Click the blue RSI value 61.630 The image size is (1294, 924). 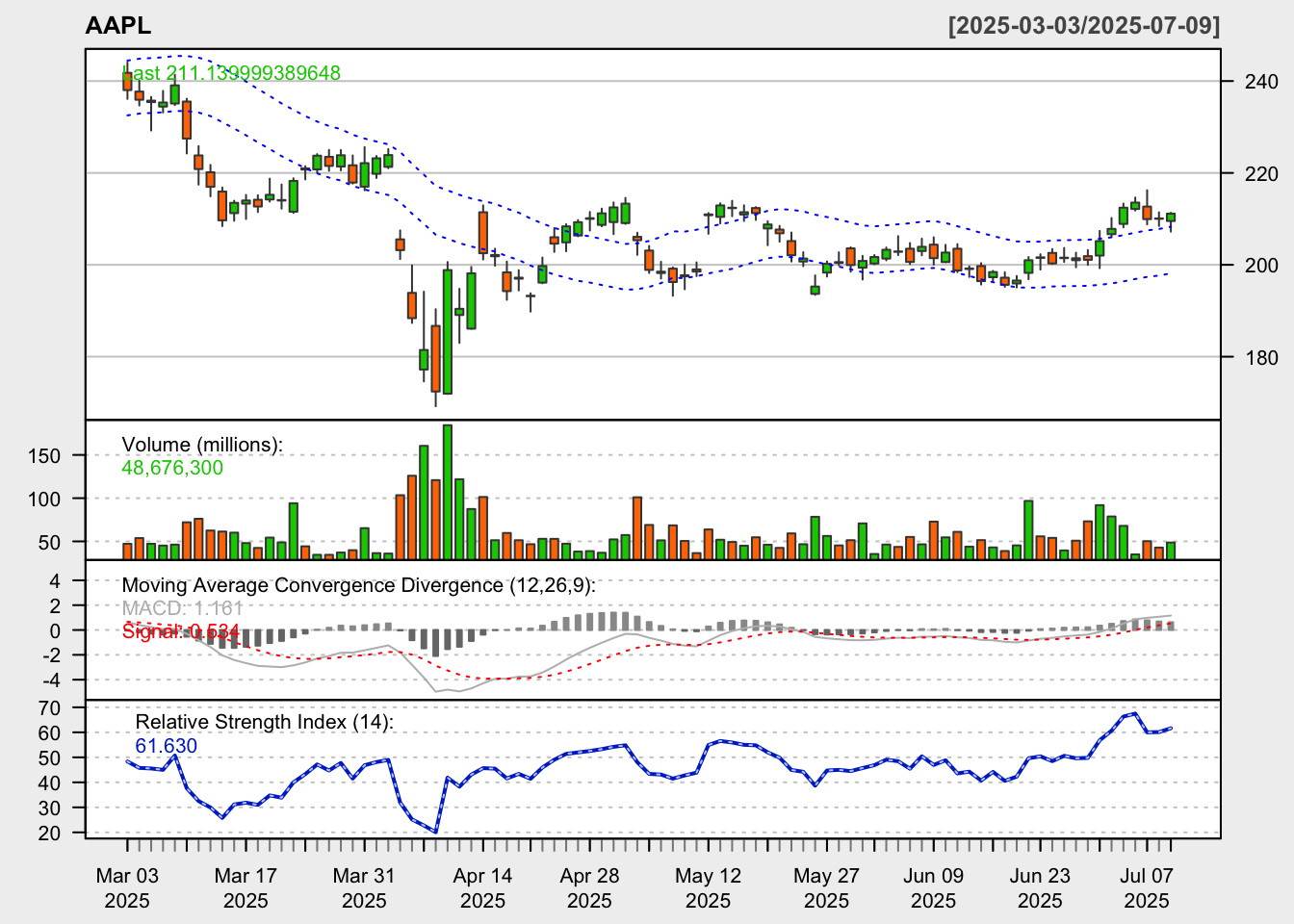[167, 746]
